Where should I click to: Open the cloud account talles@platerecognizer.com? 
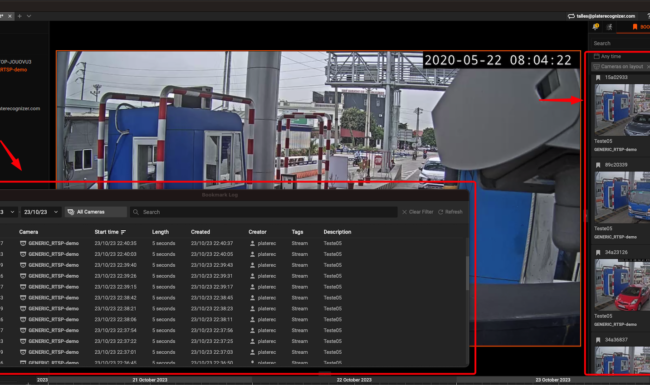pos(601,16)
